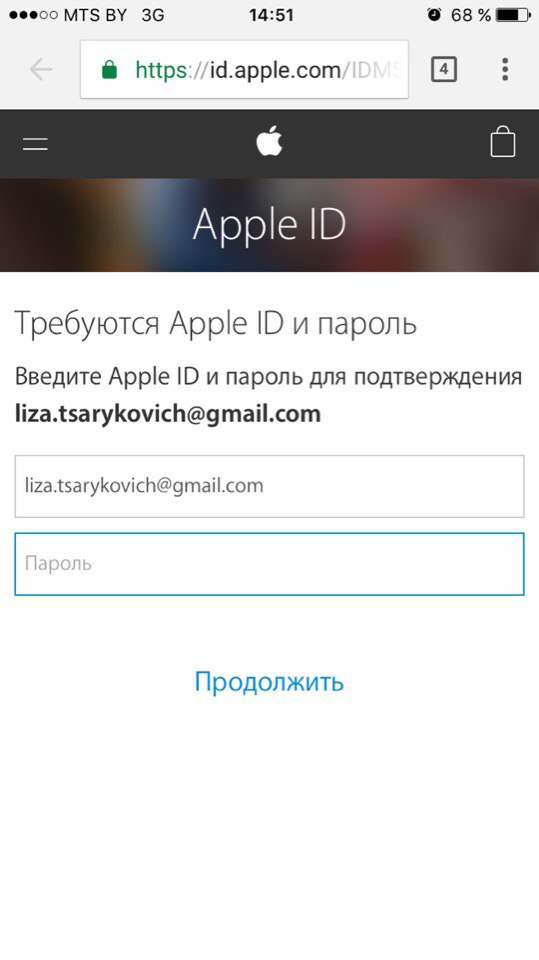539x960 pixels.
Task: Tap the browser back arrow
Action: [x=41, y=70]
